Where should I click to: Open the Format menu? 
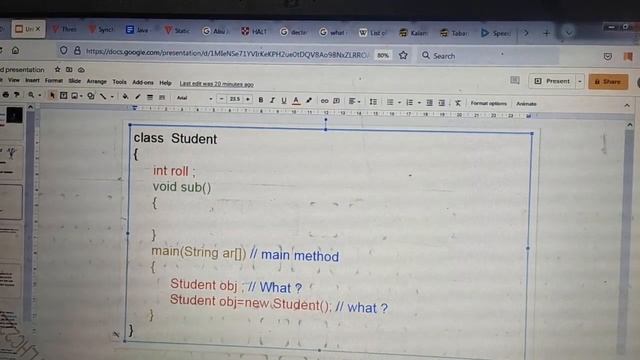(53, 81)
